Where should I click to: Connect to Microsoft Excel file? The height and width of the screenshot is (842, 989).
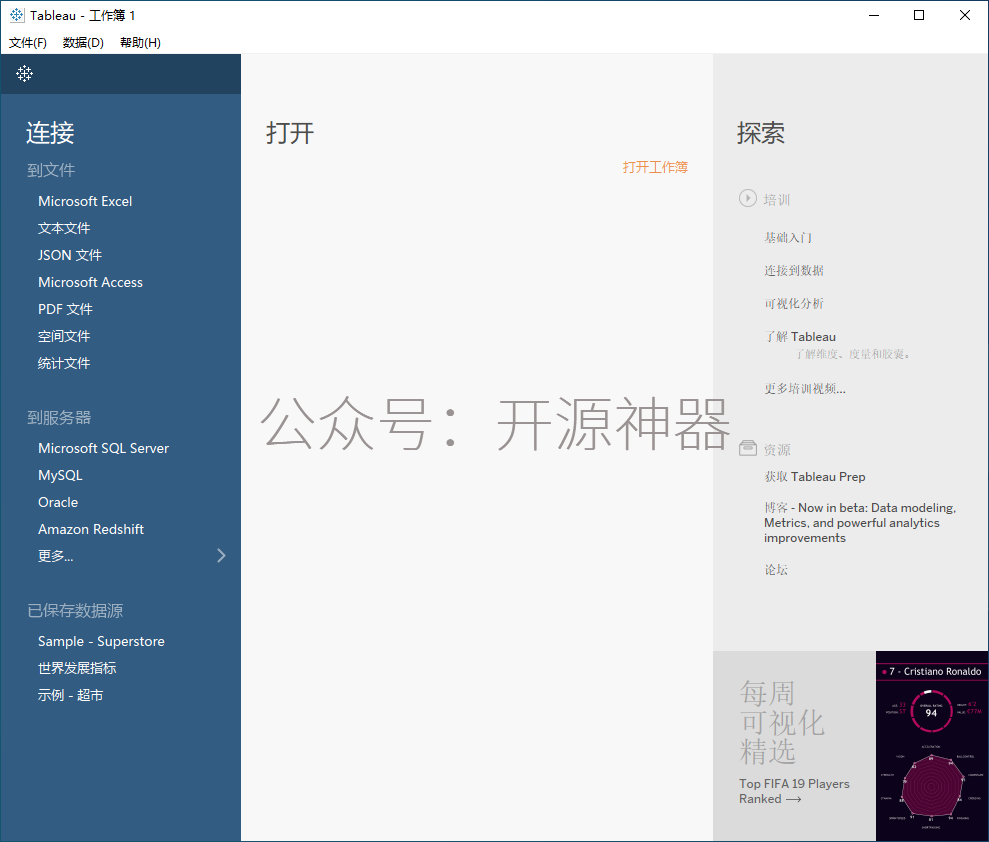coord(85,201)
